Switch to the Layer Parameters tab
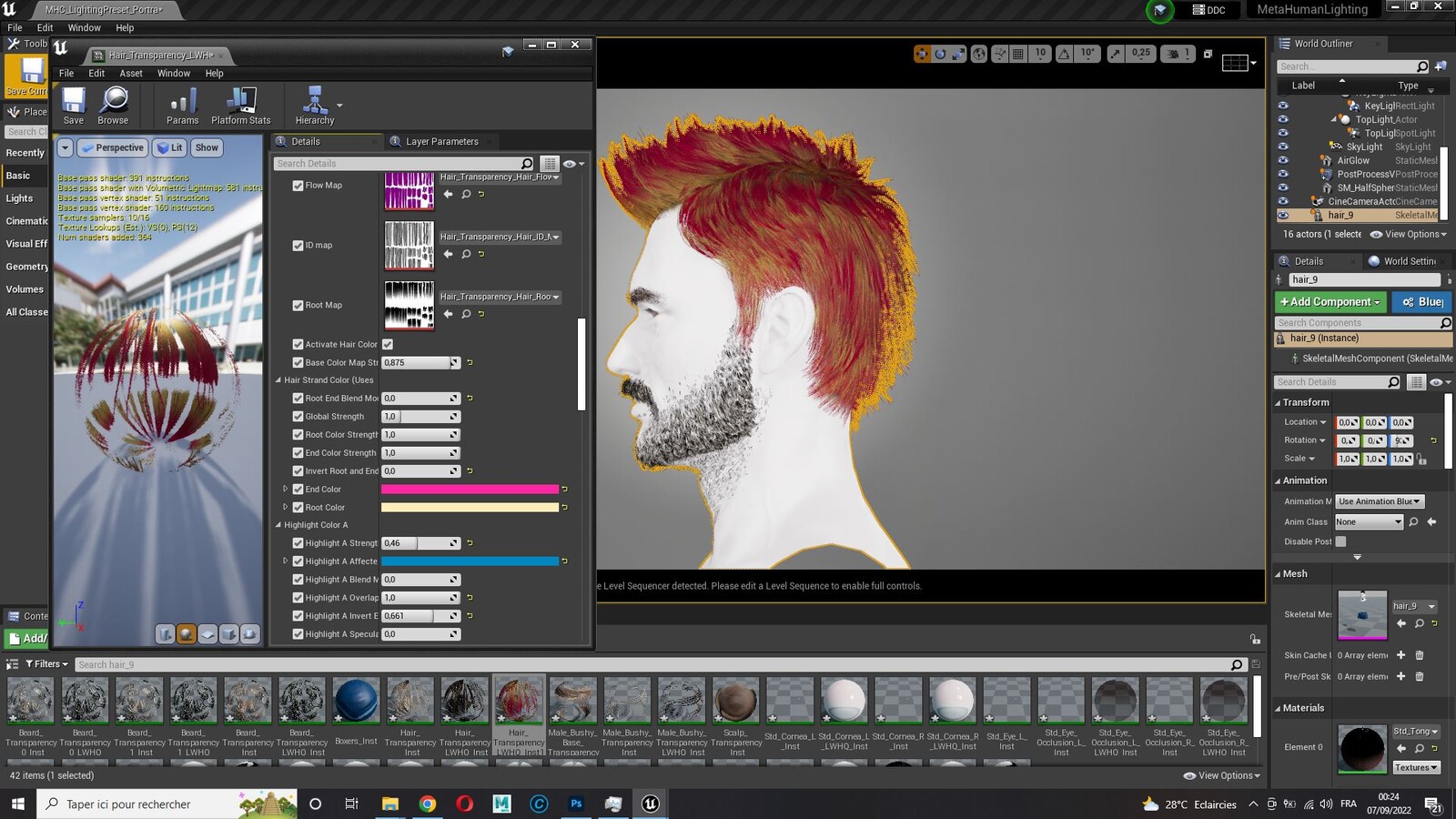The height and width of the screenshot is (819, 1456). [441, 142]
